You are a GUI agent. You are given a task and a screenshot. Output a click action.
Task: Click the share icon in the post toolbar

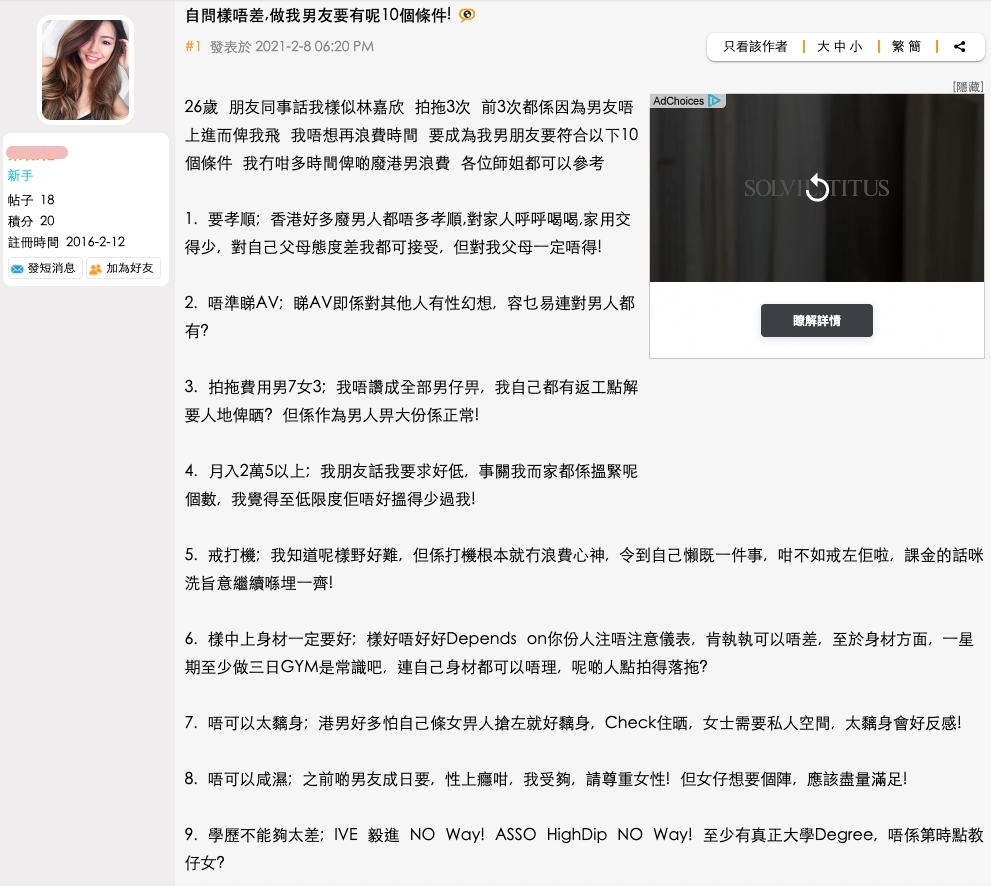point(959,46)
